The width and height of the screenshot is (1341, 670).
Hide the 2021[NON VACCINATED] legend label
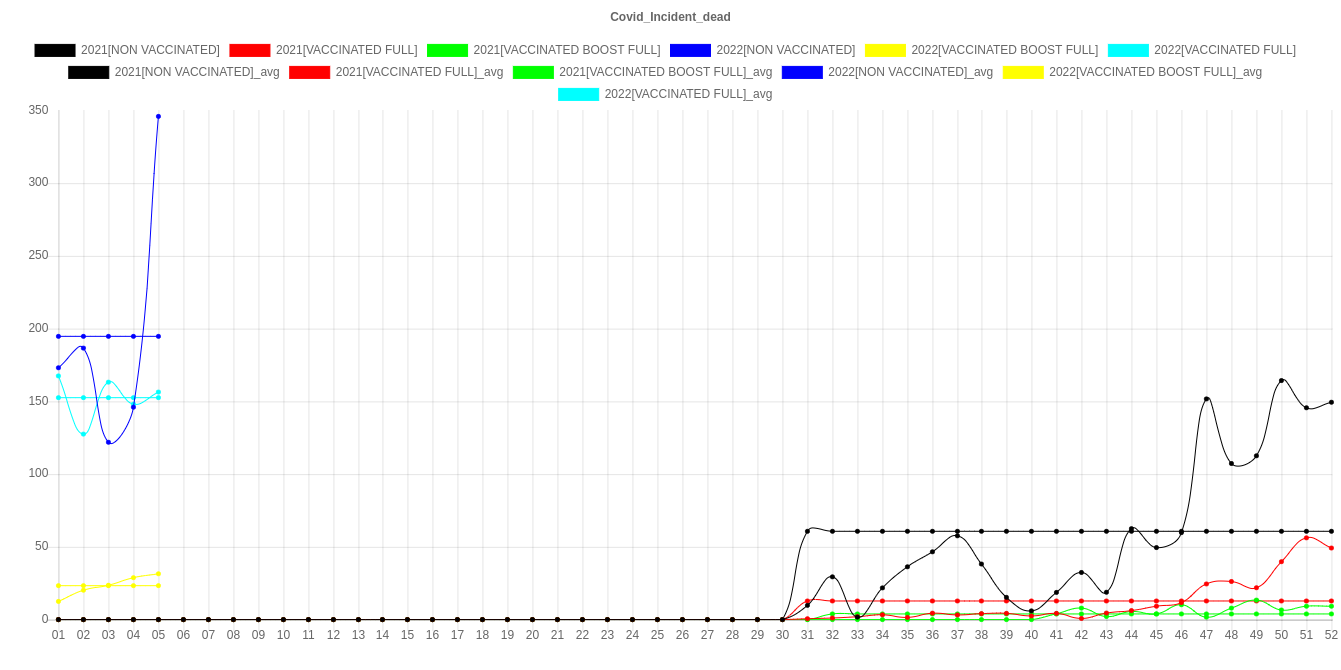point(150,50)
